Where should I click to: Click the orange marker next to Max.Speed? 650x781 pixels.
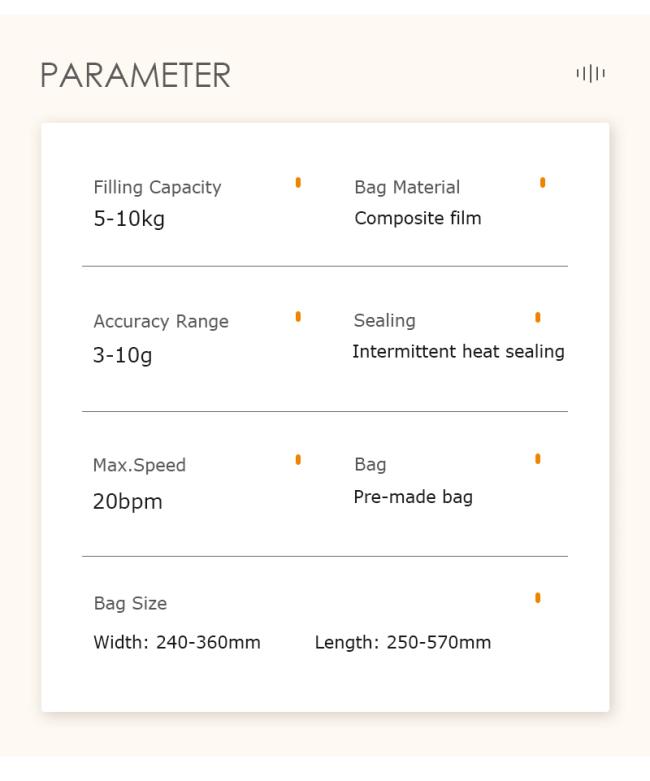coord(298,459)
